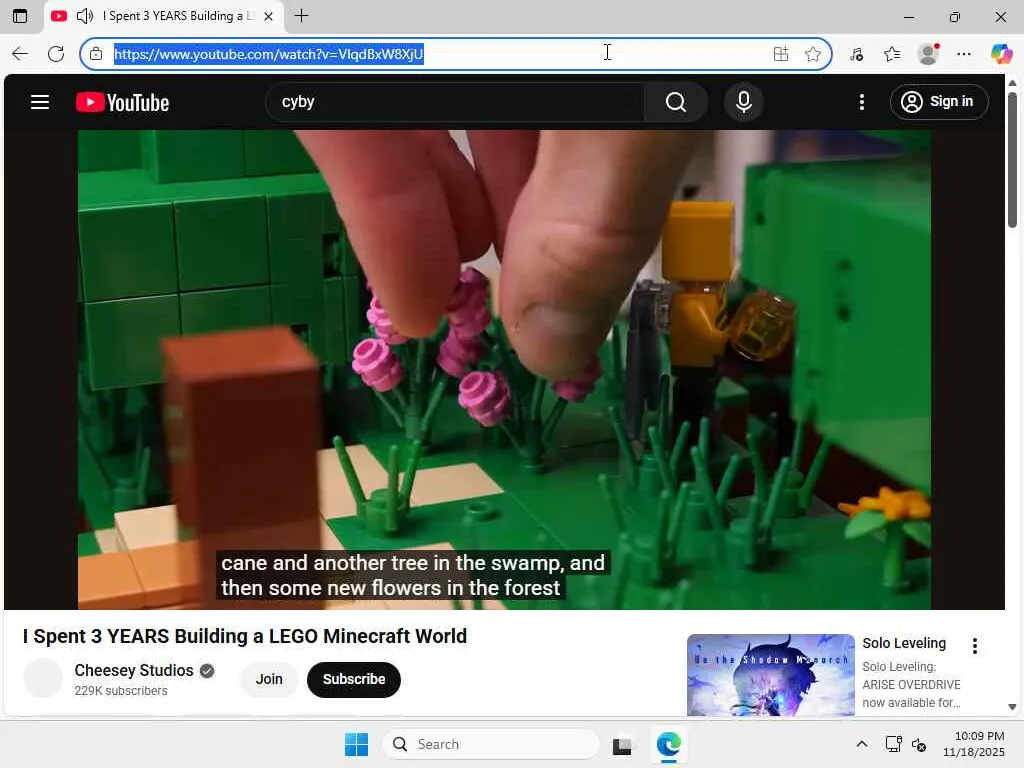Open Cheesey Studios channel name
Viewport: 1024px width, 768px height.
pyautogui.click(x=134, y=670)
